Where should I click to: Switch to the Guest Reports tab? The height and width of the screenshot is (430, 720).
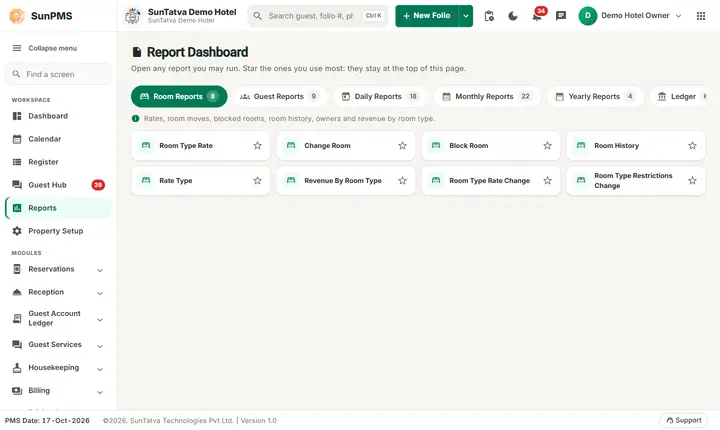coord(280,96)
